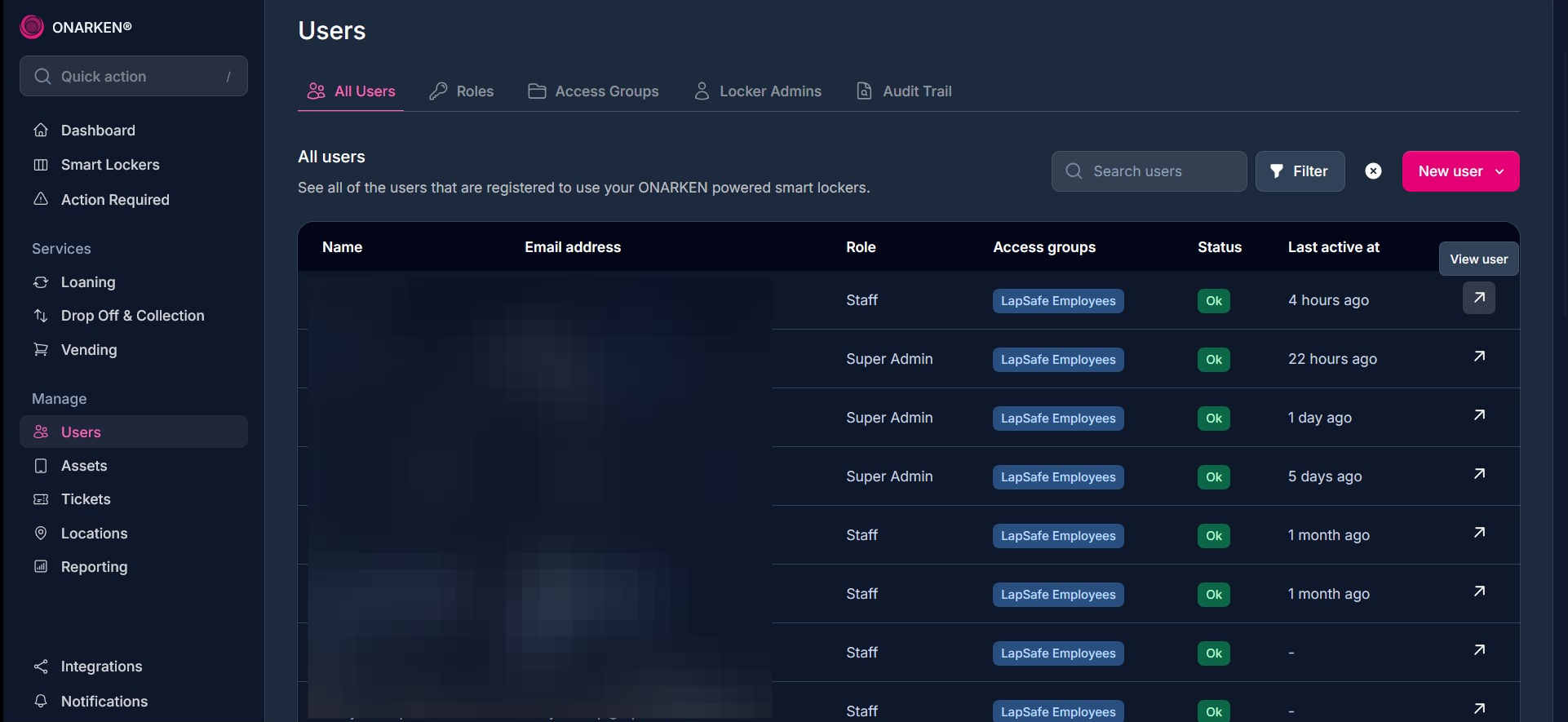Open Reporting page
This screenshot has width=1568, height=722.
point(94,567)
